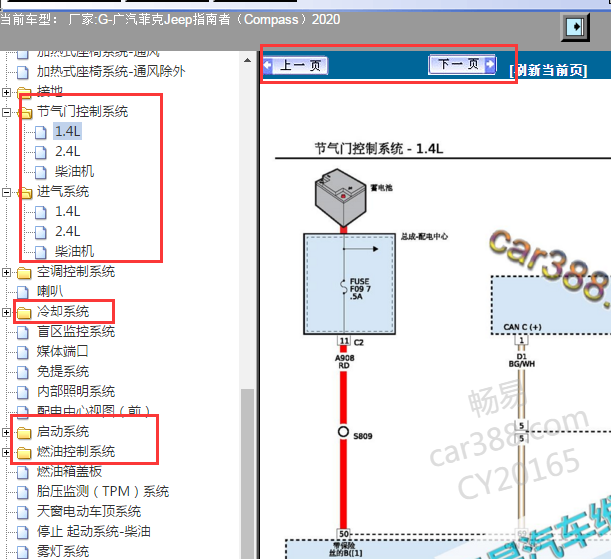Click the document icon beside 雾灯系统
Screen dimensions: 611x559
[x=23, y=552]
